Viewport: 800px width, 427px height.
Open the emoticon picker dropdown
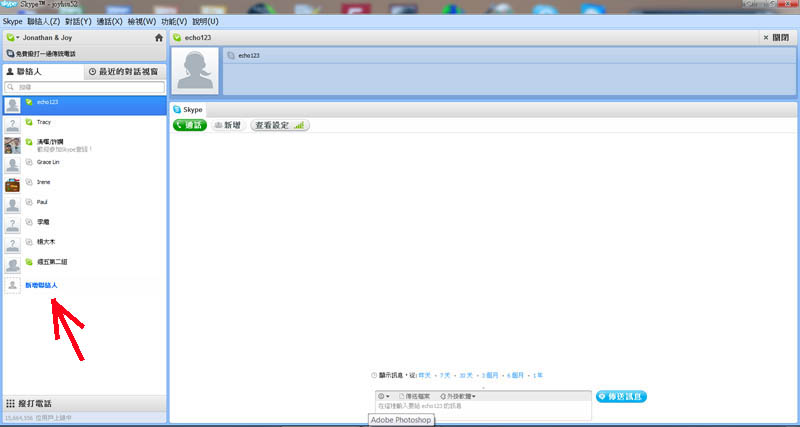384,396
